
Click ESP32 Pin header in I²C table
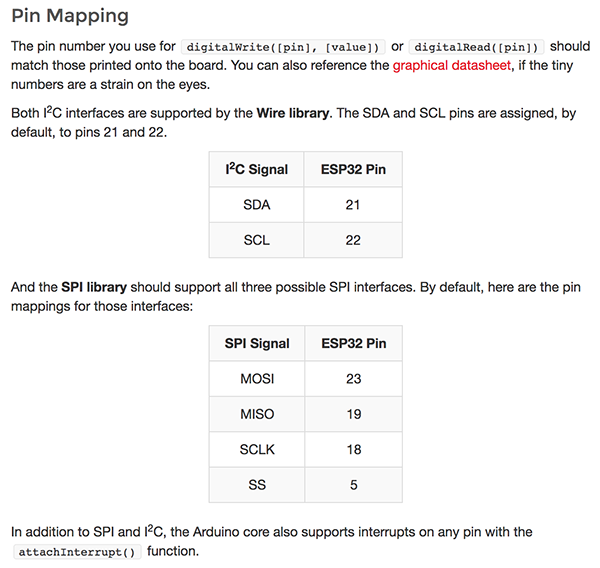click(353, 169)
